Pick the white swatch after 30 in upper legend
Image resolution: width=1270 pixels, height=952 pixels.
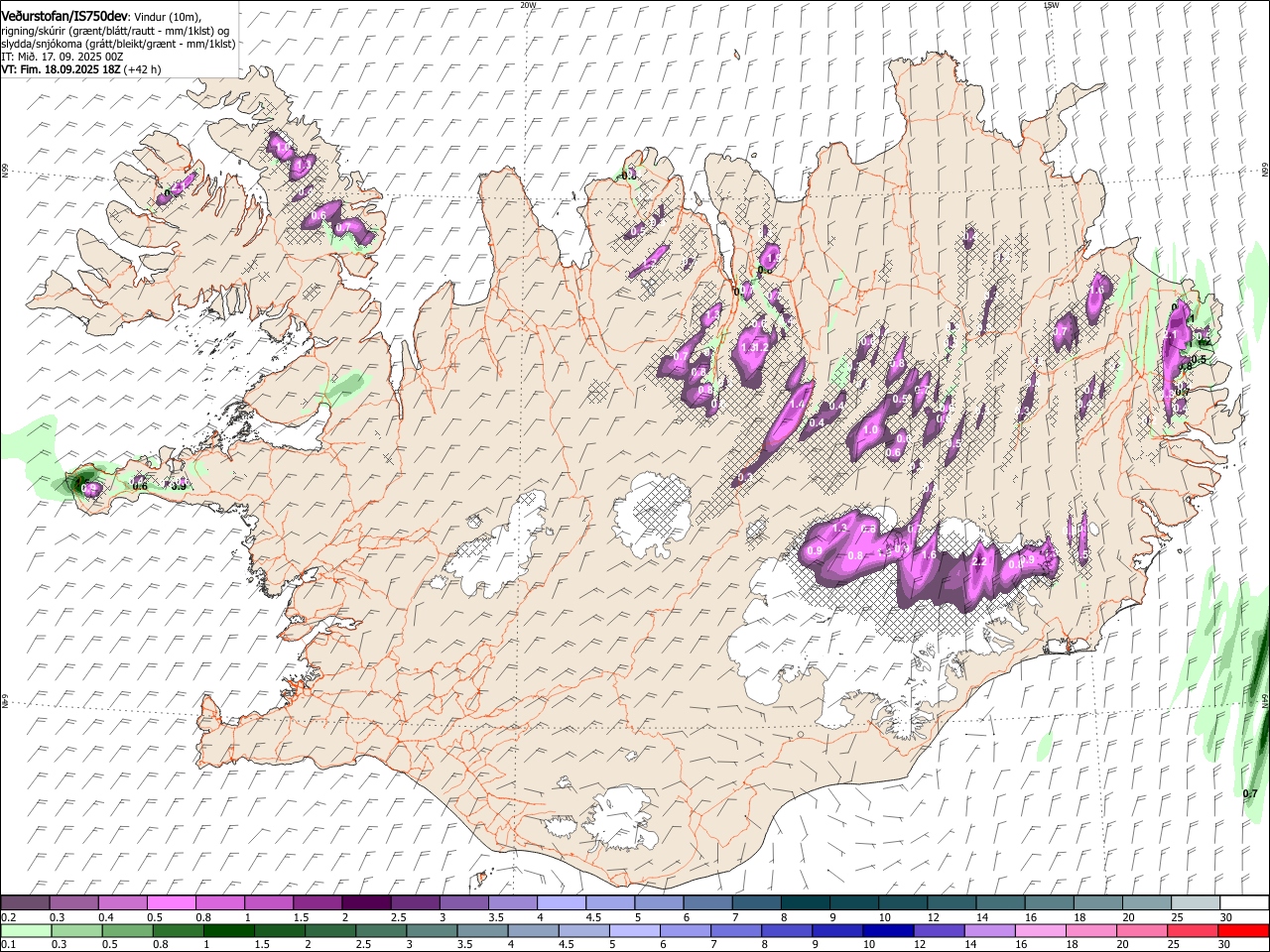pos(1243,903)
